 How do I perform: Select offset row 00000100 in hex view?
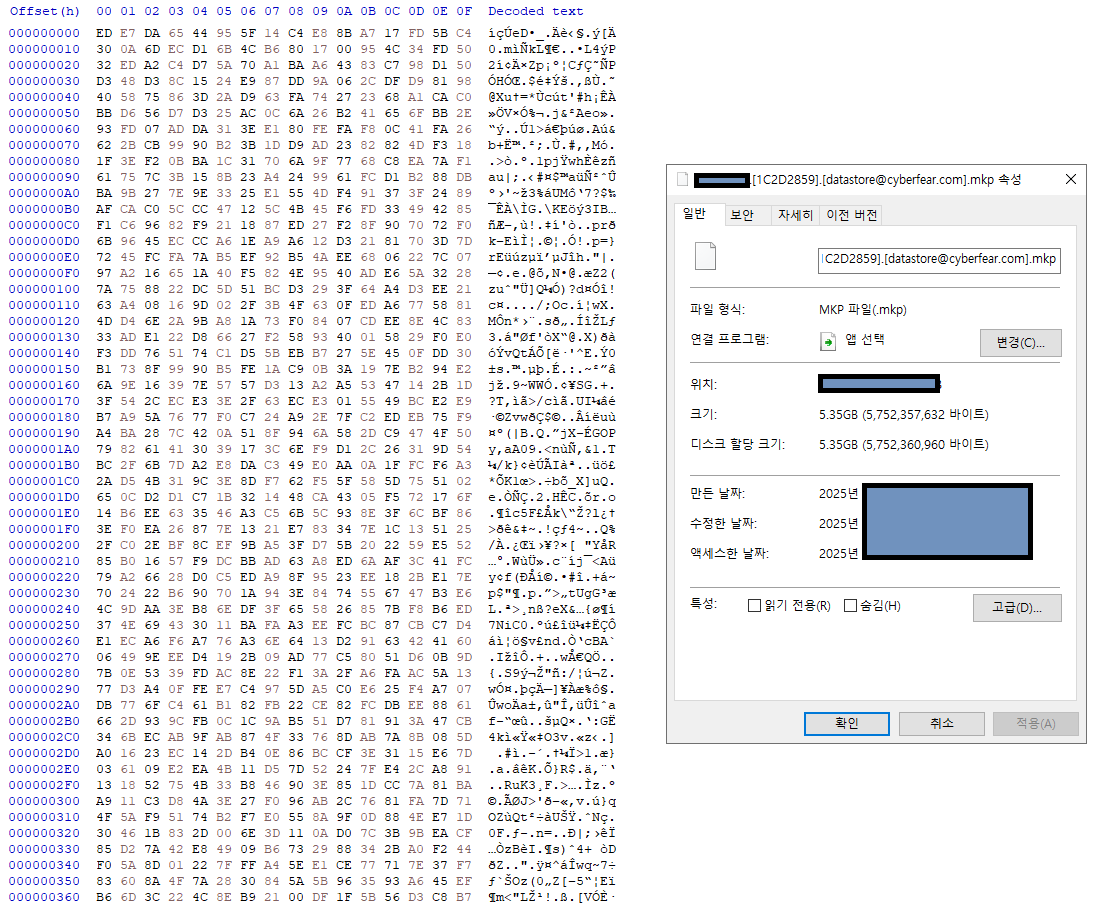[44, 288]
